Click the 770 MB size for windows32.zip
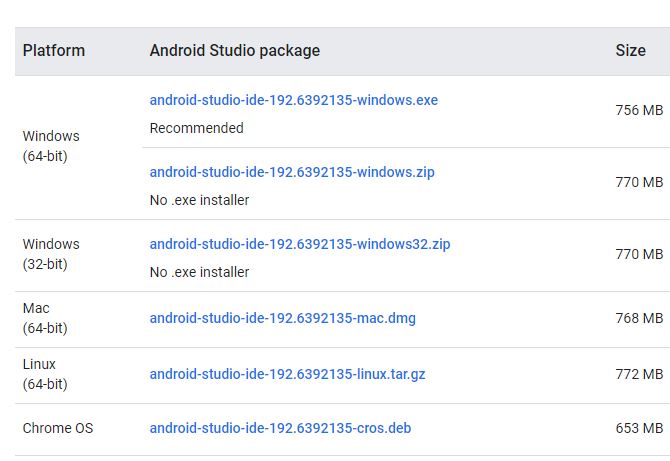The width and height of the screenshot is (670, 461). (639, 254)
